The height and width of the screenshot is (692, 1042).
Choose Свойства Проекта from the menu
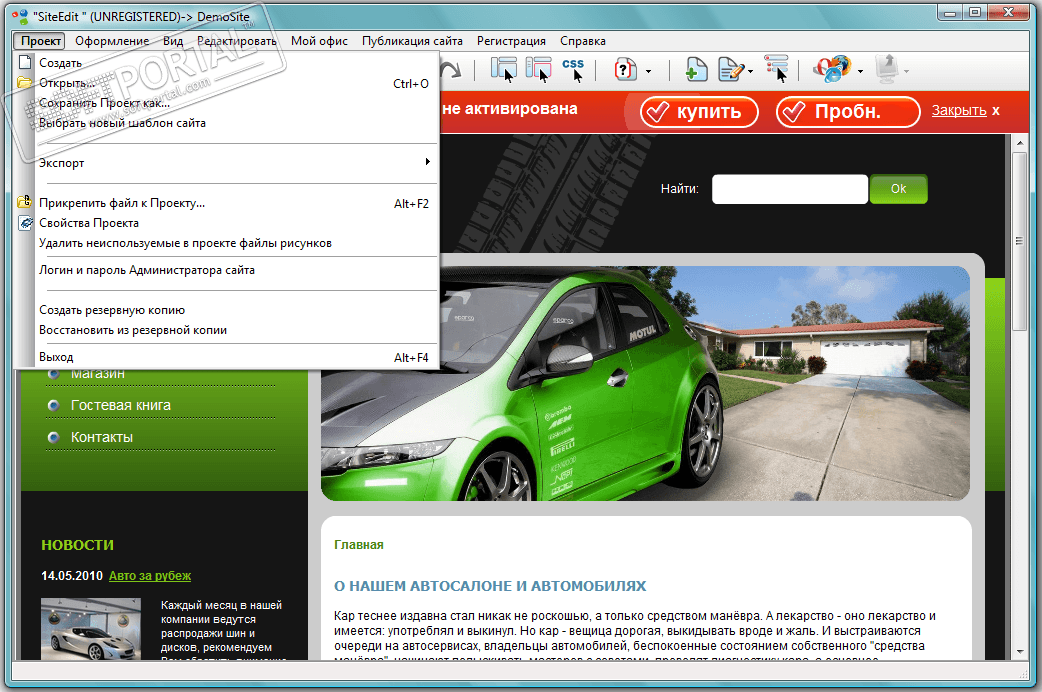click(89, 223)
